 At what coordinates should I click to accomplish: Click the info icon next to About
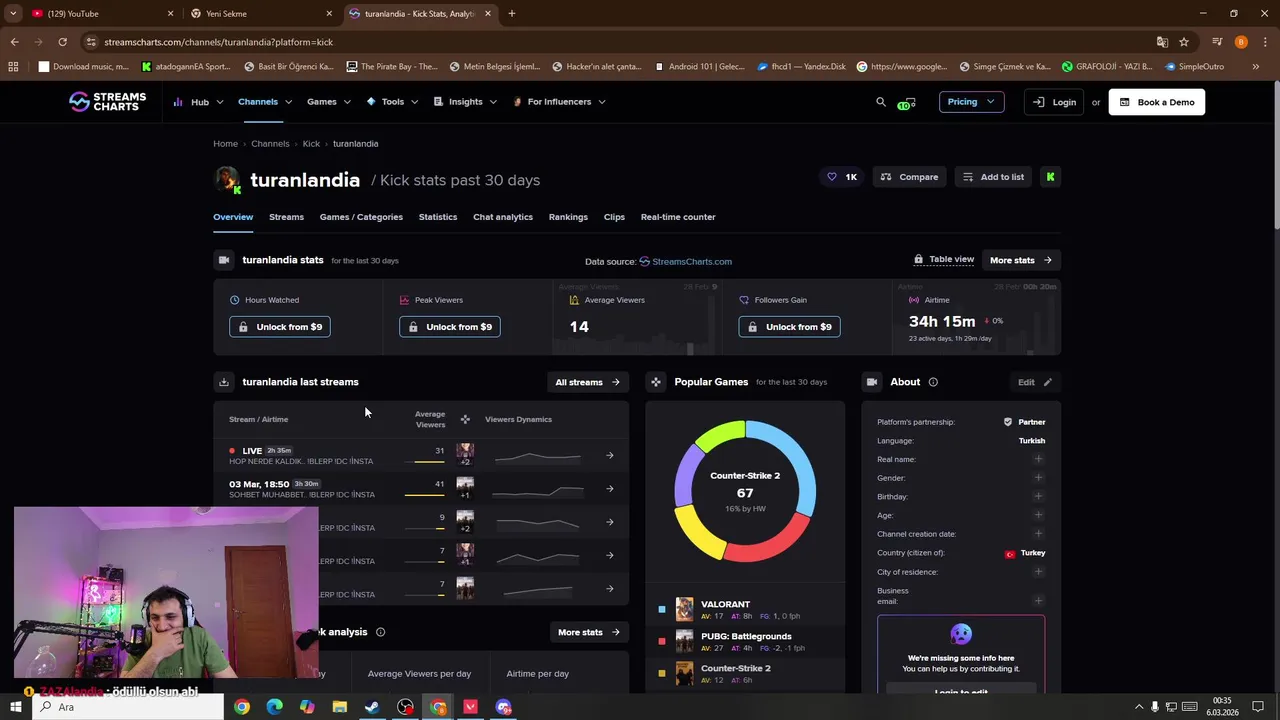click(x=933, y=382)
